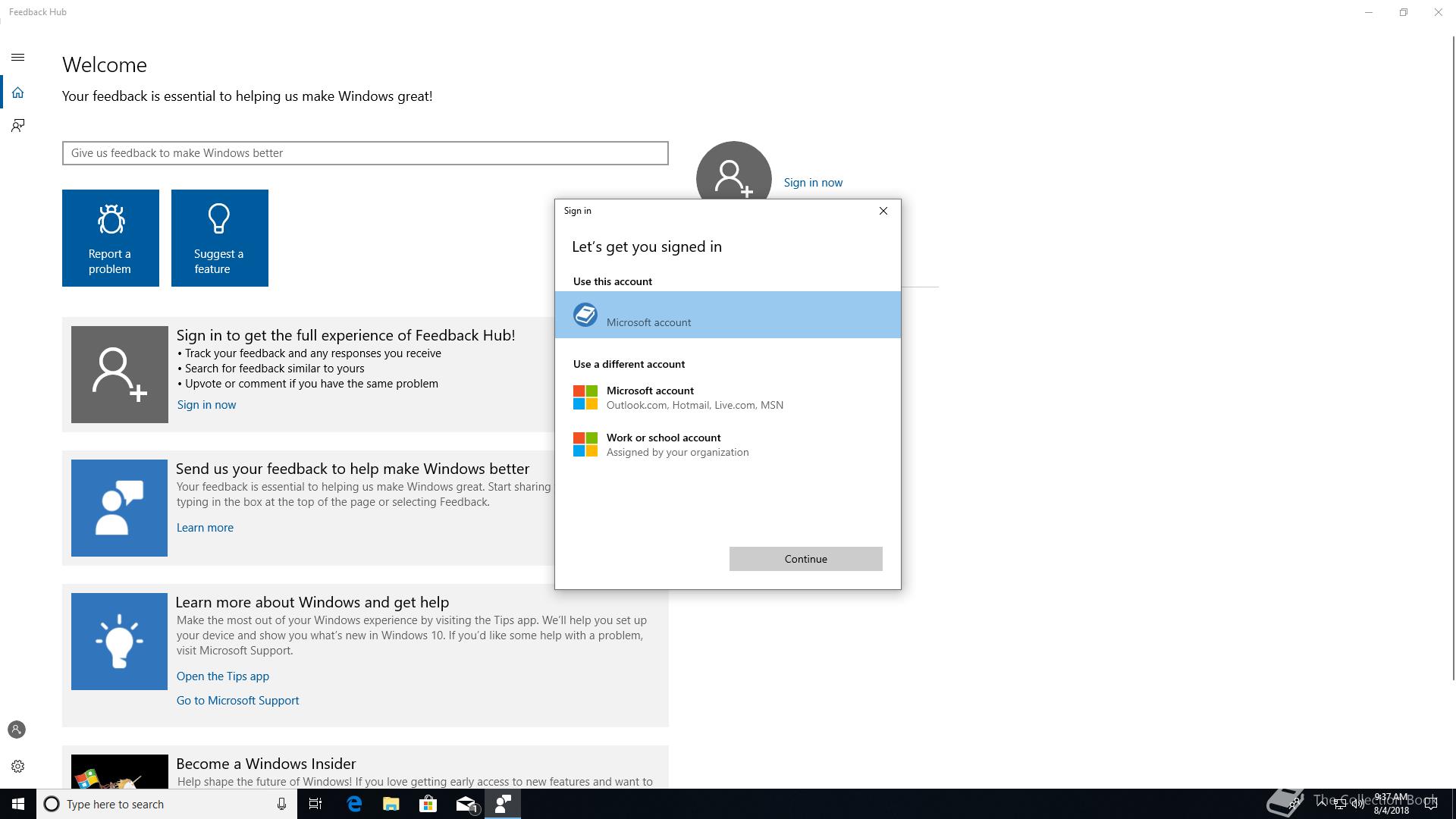Click the Cortana microphone icon

pos(281,804)
